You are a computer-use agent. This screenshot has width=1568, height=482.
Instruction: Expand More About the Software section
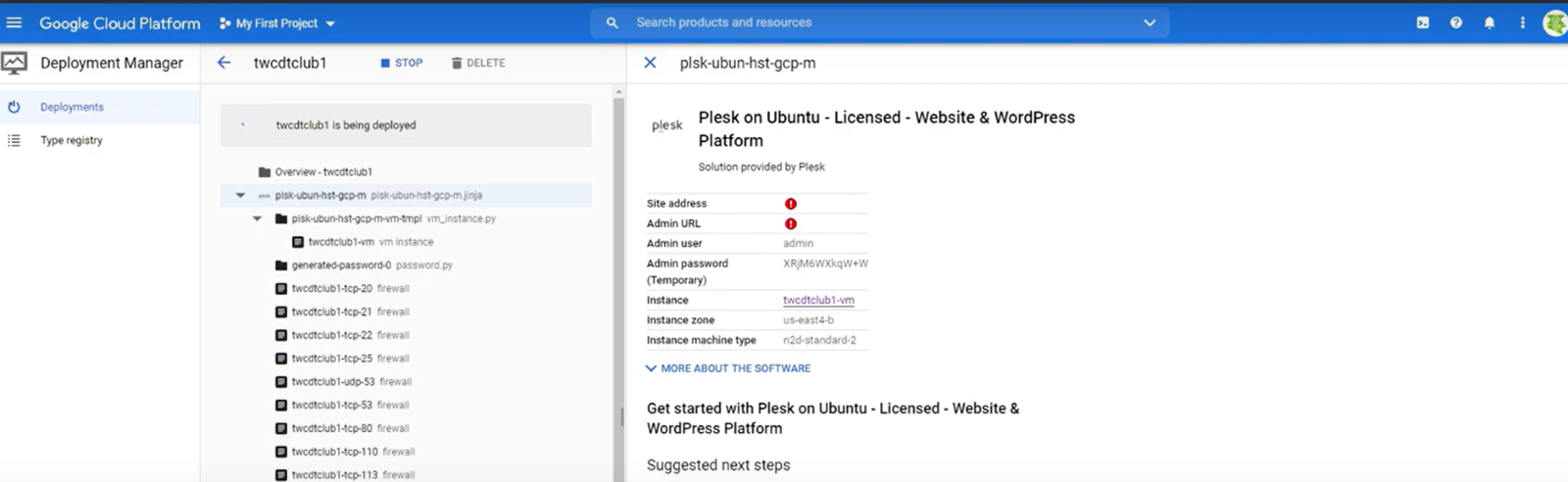pyautogui.click(x=728, y=368)
